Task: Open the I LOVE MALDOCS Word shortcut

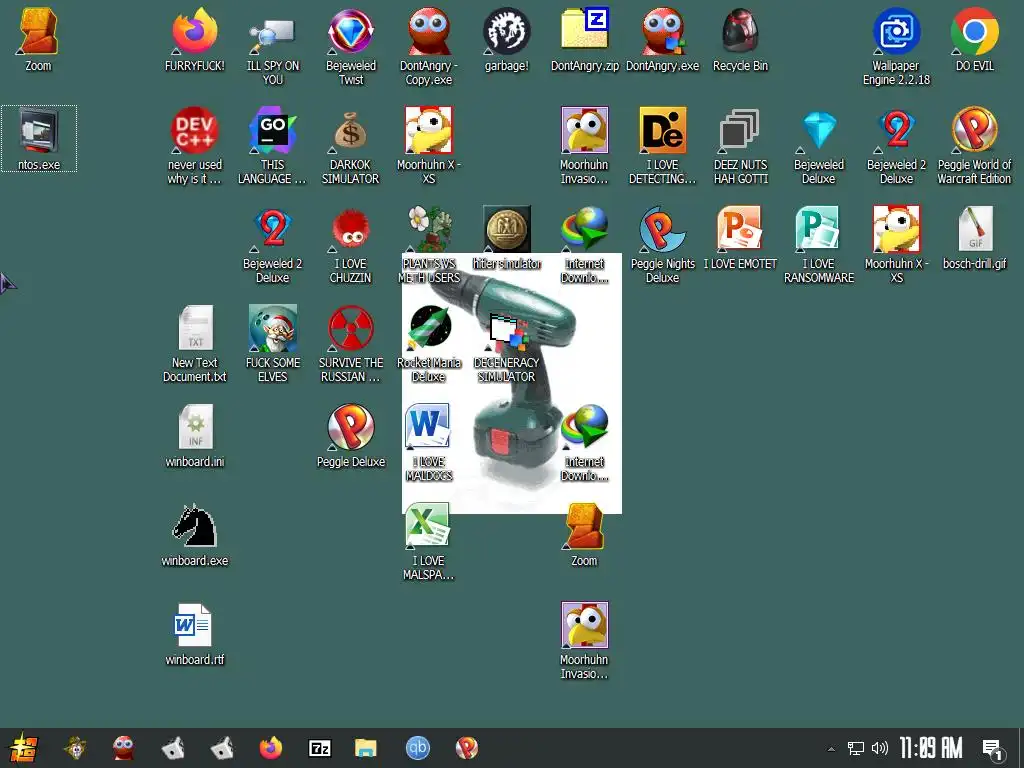Action: [x=428, y=443]
